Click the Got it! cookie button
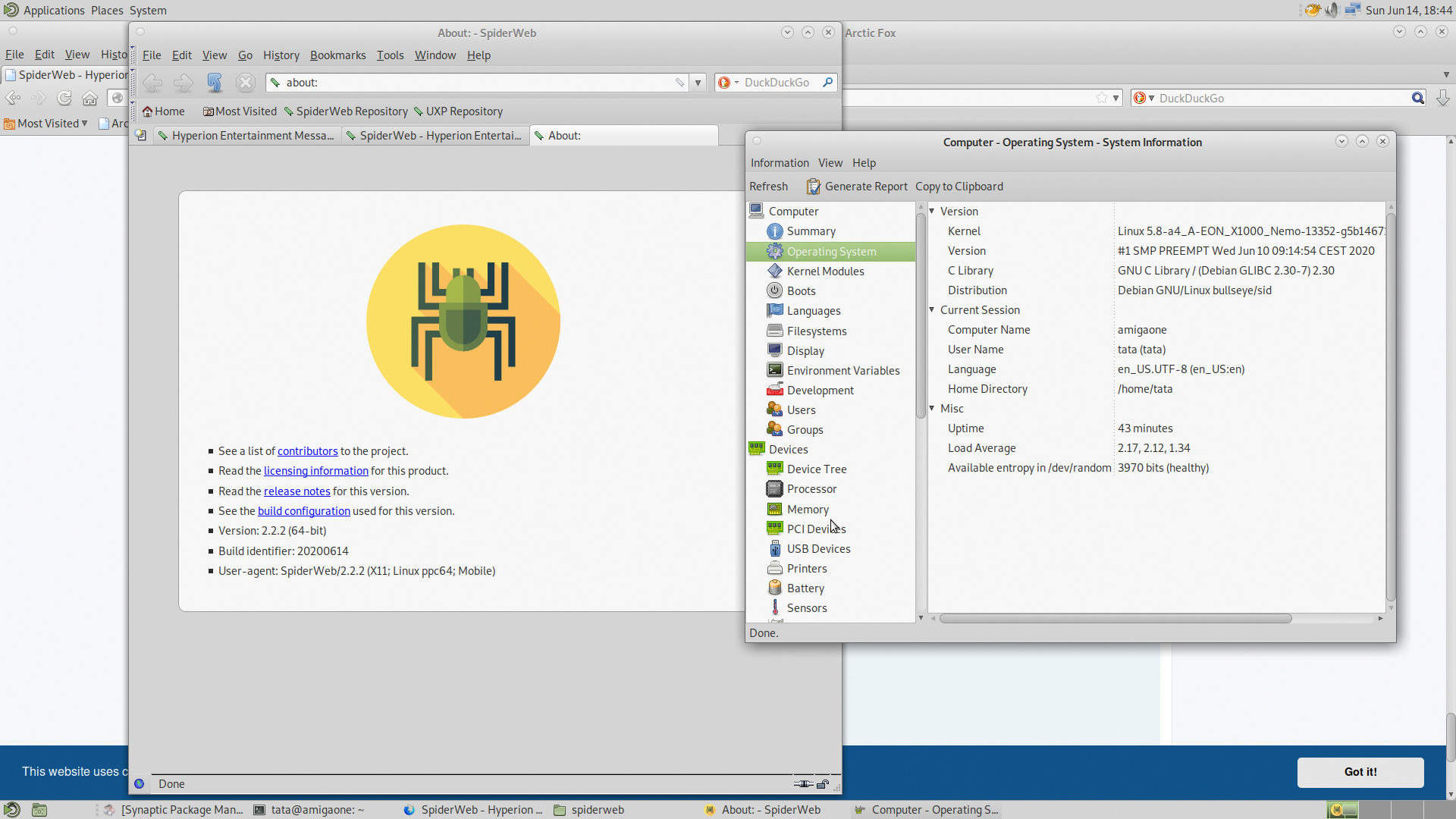This screenshot has height=819, width=1456. point(1360,772)
